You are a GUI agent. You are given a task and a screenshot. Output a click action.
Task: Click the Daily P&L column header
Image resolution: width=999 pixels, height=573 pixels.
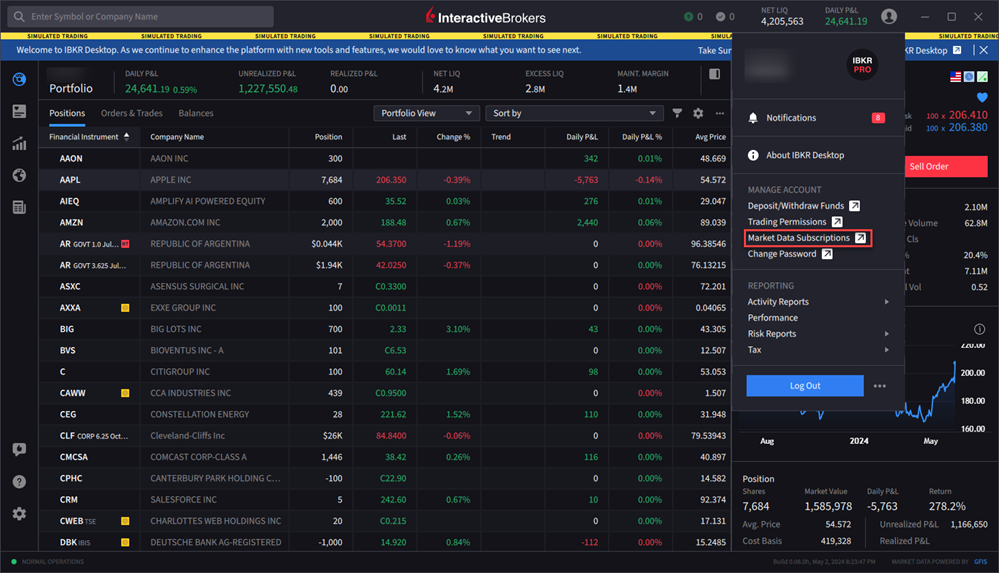(582, 136)
